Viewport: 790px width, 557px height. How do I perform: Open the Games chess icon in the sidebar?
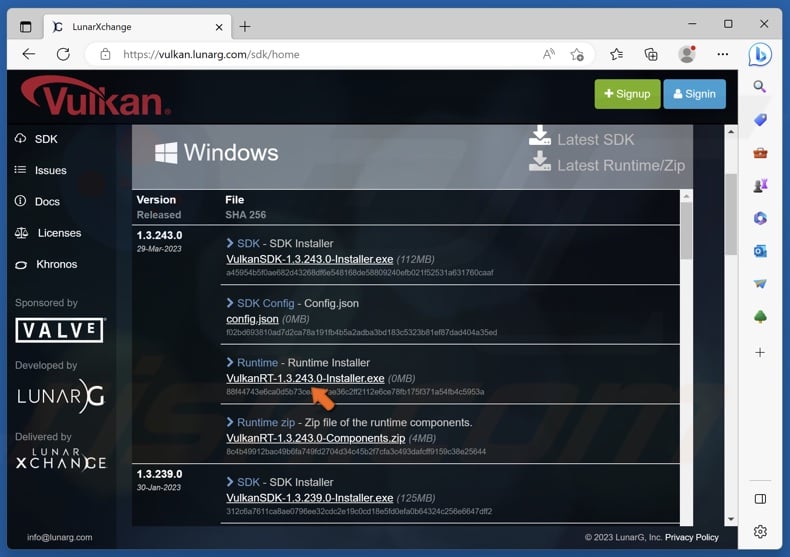click(x=760, y=185)
